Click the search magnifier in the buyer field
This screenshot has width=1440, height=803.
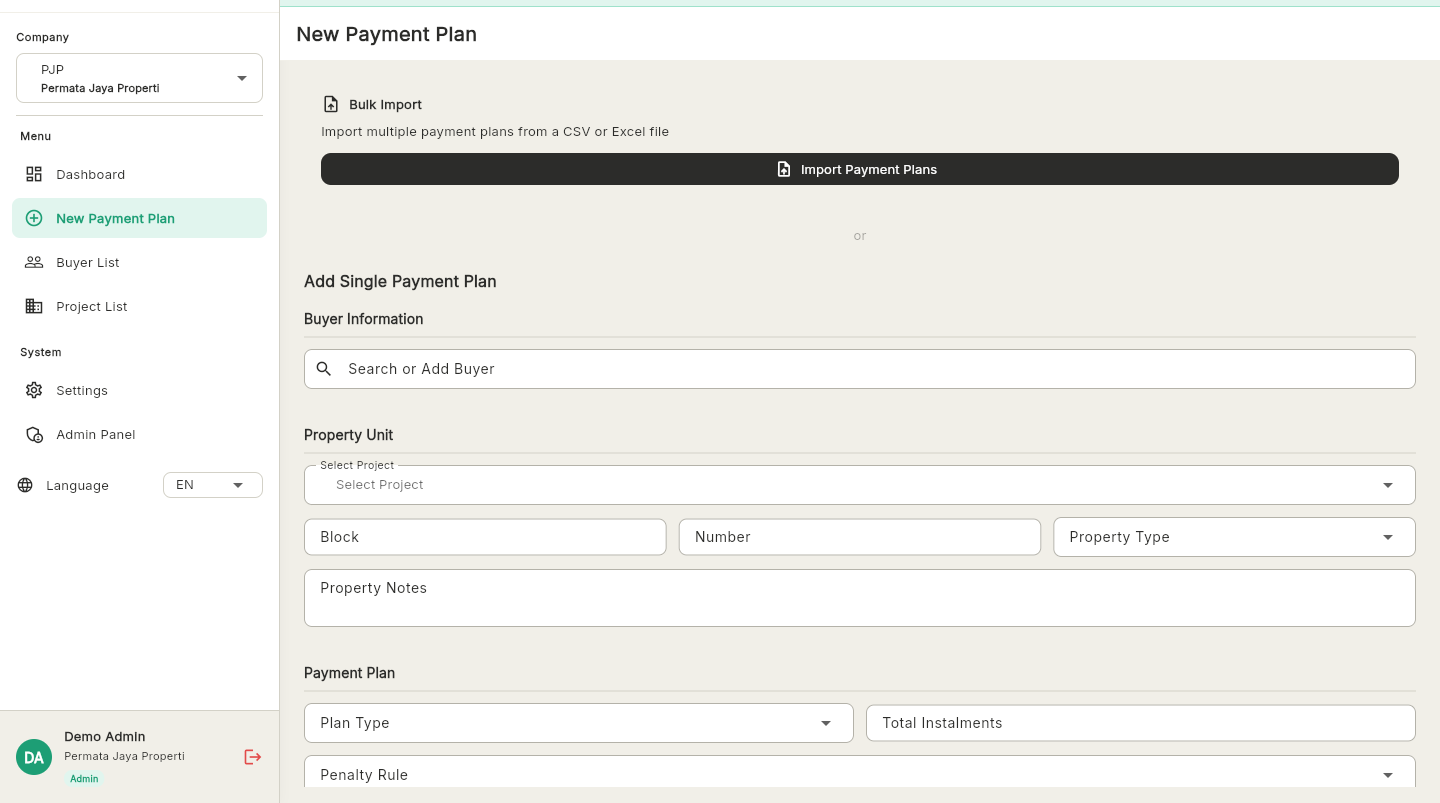[324, 369]
